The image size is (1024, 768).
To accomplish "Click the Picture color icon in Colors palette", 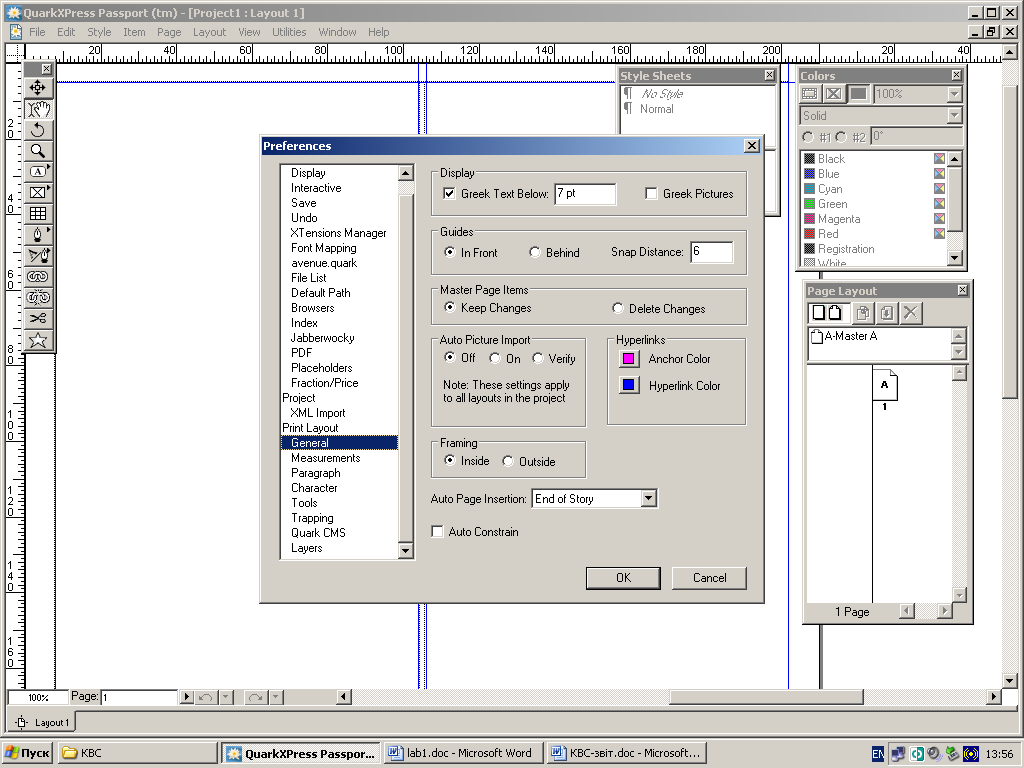I will click(x=834, y=94).
